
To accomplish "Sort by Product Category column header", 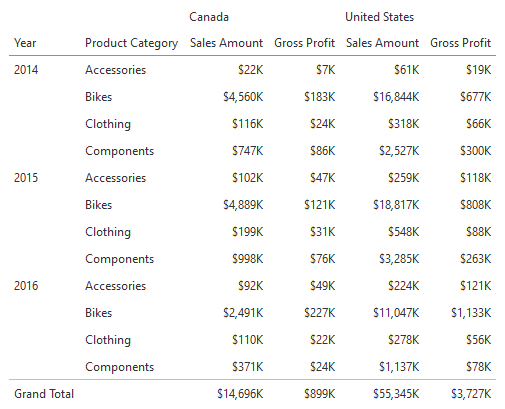I will 132,44.
